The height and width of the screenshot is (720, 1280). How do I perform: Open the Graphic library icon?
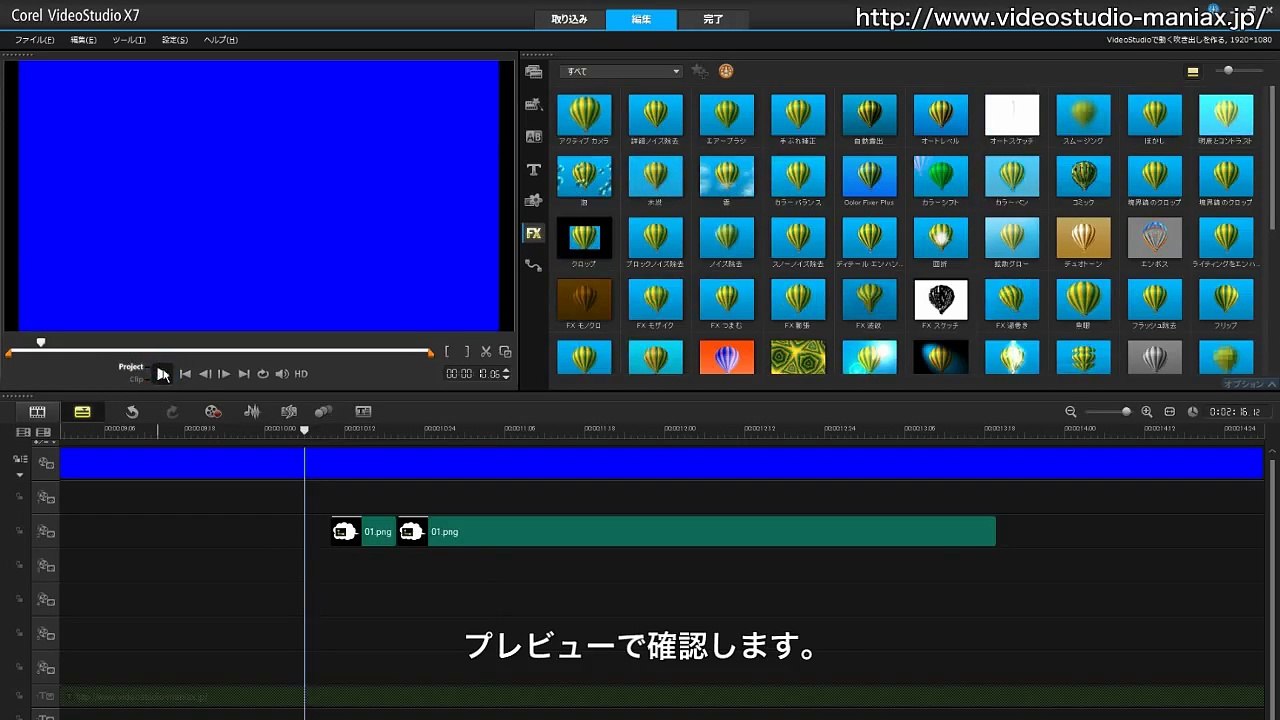(534, 201)
